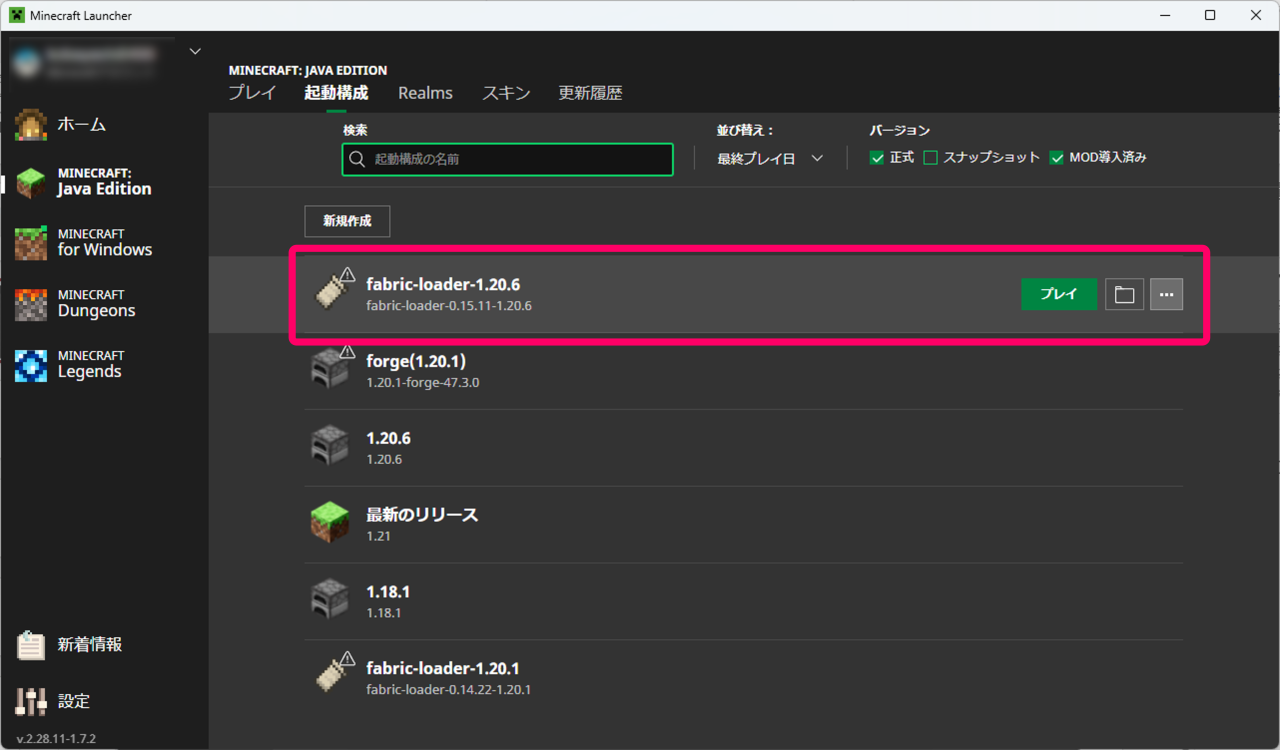1280x750 pixels.
Task: Enable the スナップショット checkbox
Action: coord(930,158)
